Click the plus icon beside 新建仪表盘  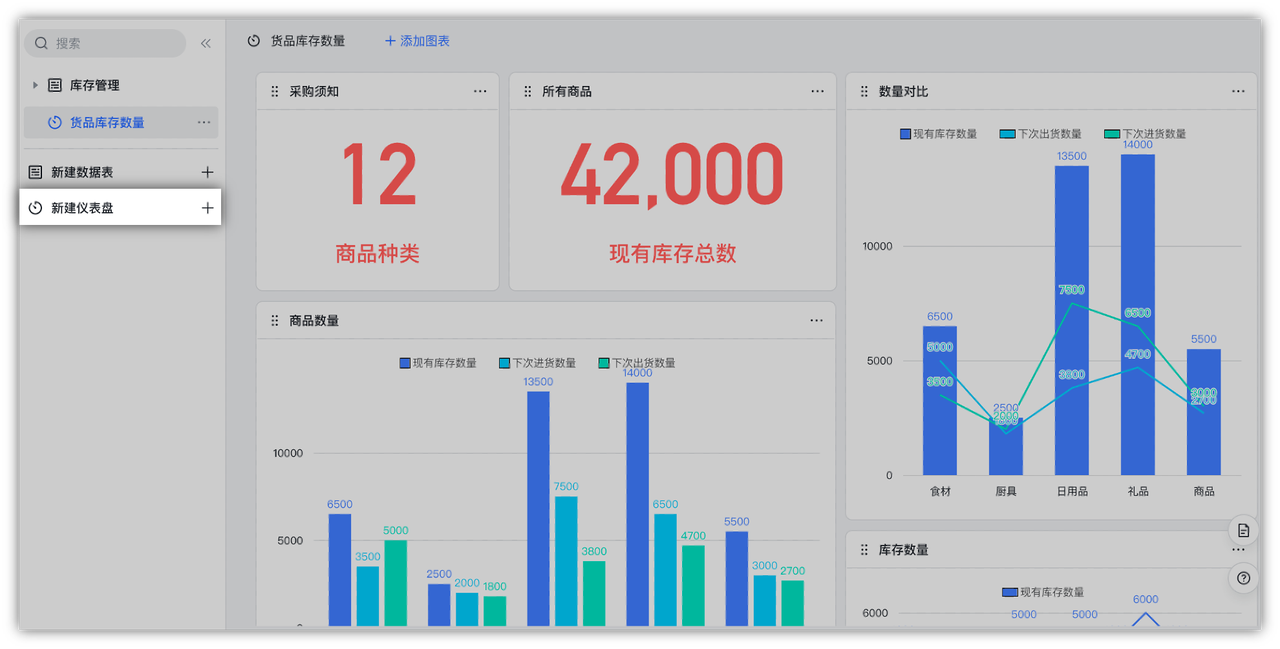207,208
